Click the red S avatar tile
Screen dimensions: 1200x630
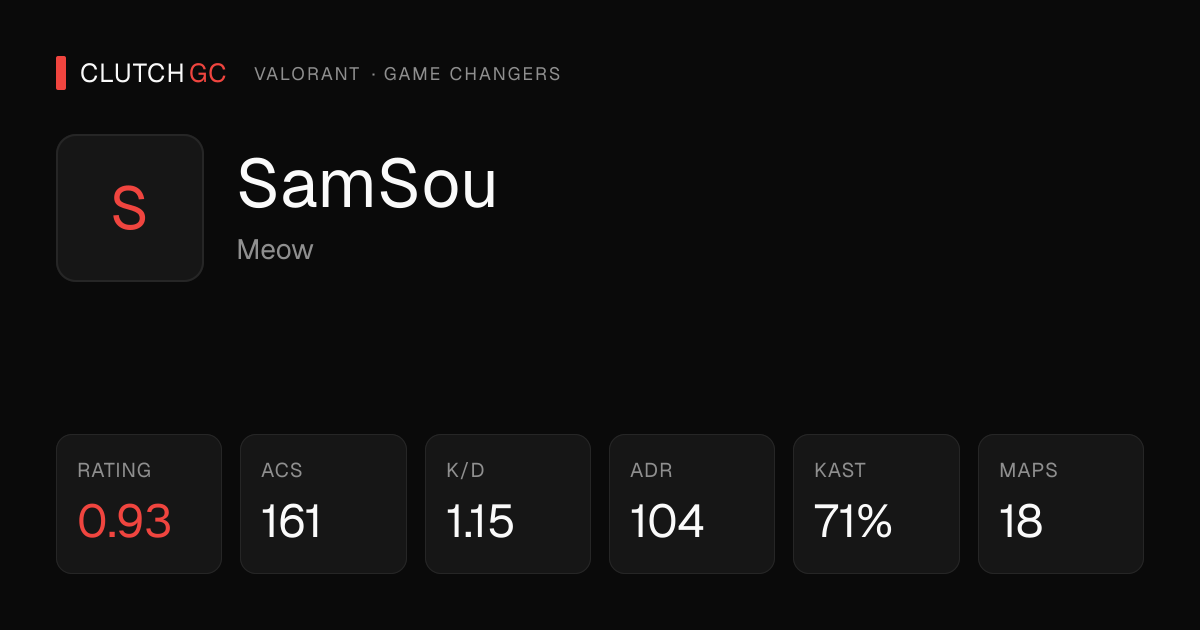pyautogui.click(x=130, y=208)
